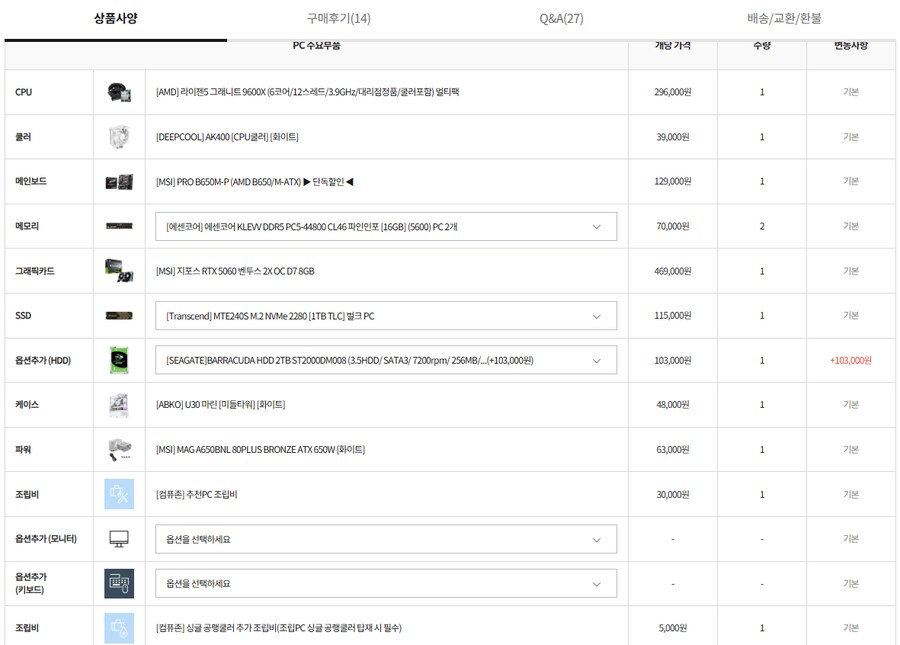Go to the 배송/교환/환불 tab
Screen dimensions: 900x645
click(x=784, y=19)
